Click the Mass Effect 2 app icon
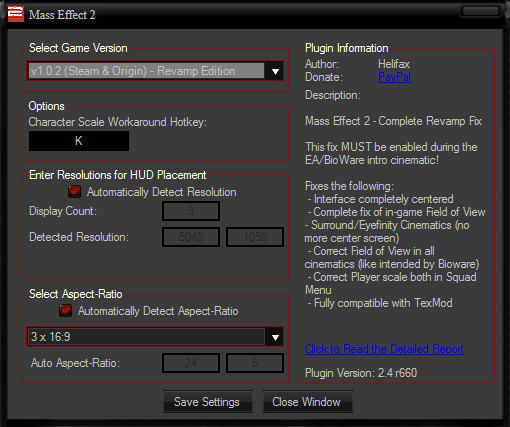Image resolution: width=510 pixels, height=427 pixels. (16, 14)
